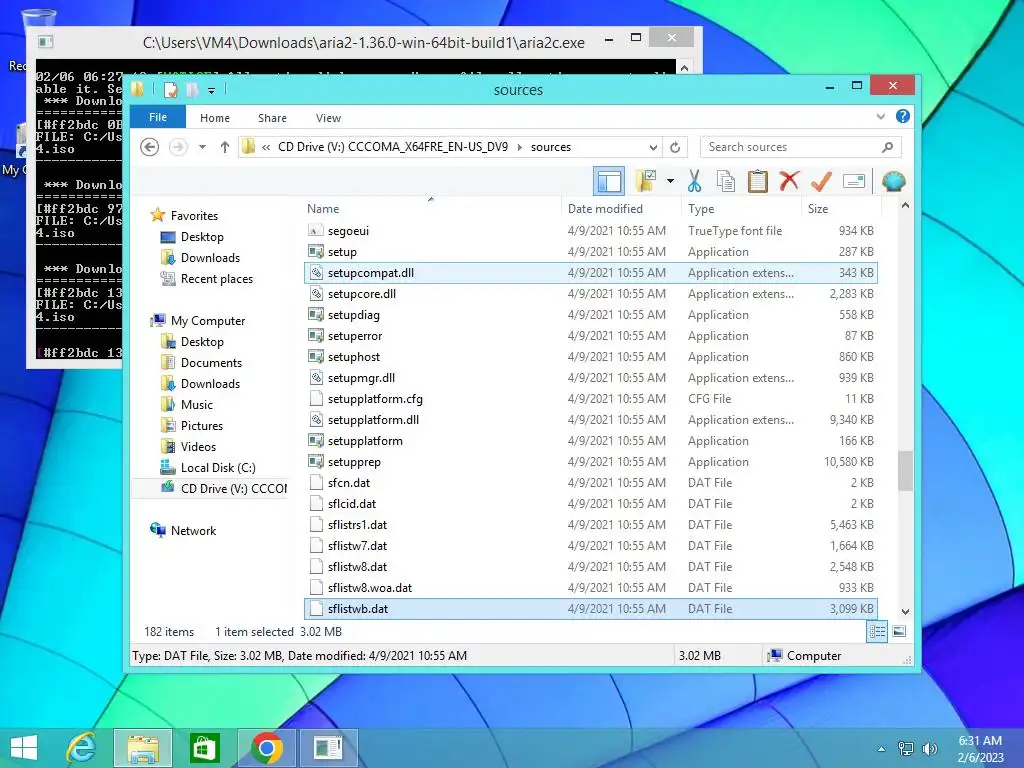Open Documents under My Computer

pos(211,362)
